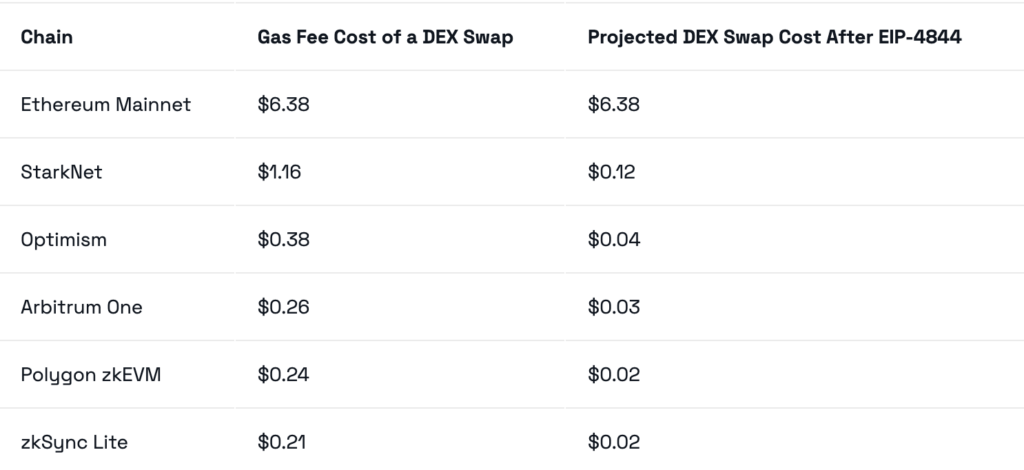
Task: Click the Projected DEX Swap Cost After EIP-4844 header
Action: tap(775, 37)
